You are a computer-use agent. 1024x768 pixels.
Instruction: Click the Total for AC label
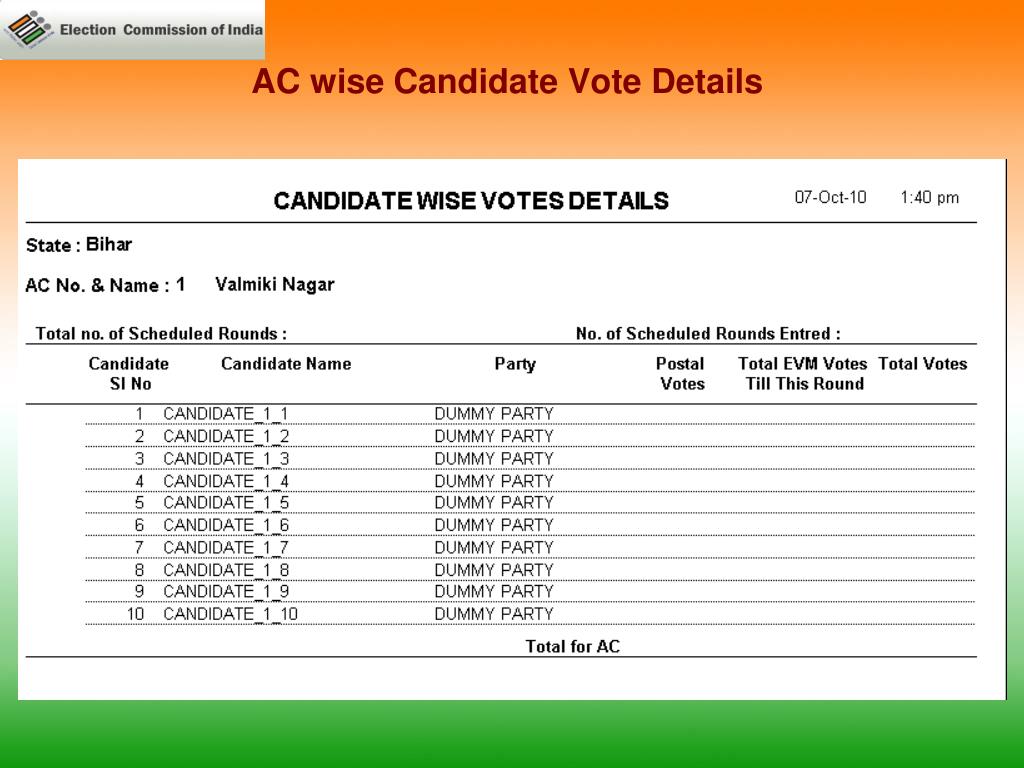pos(573,647)
